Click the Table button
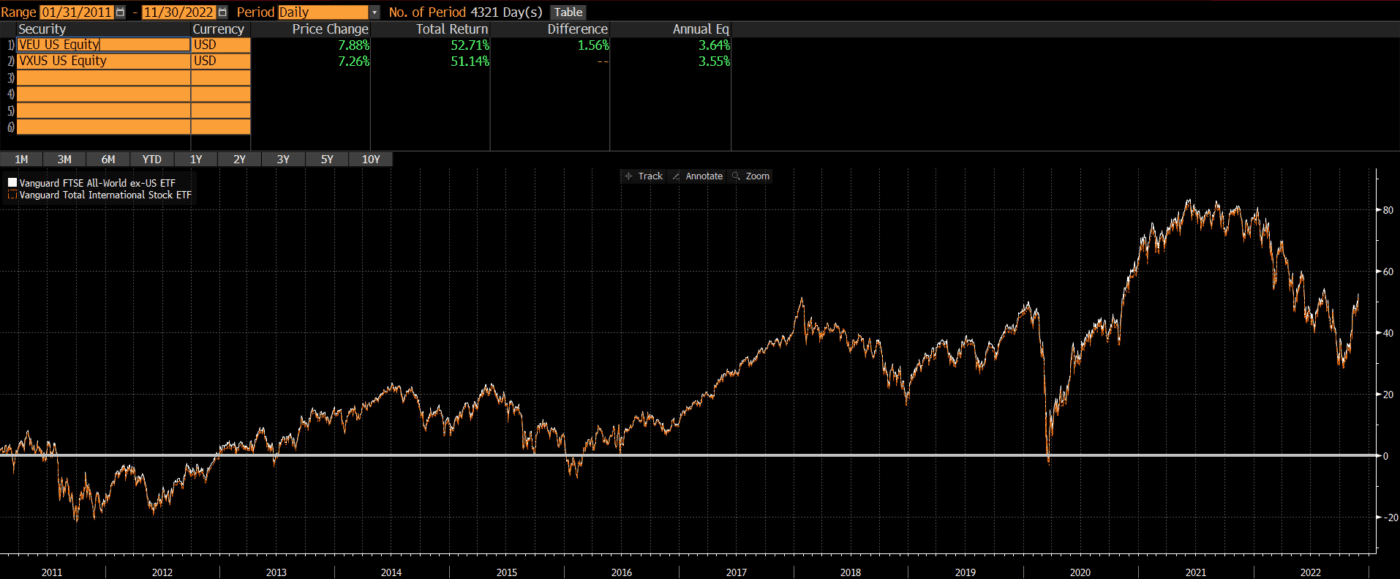 567,12
